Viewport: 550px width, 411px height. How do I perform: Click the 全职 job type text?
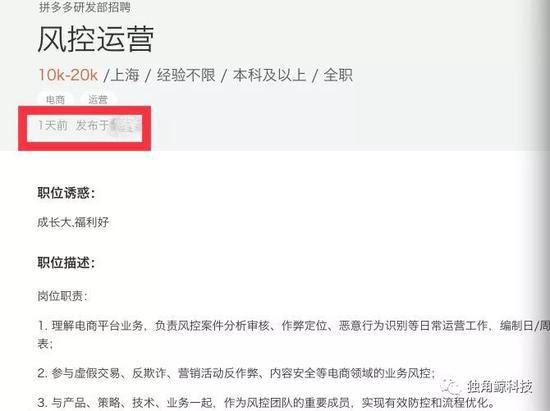(338, 75)
